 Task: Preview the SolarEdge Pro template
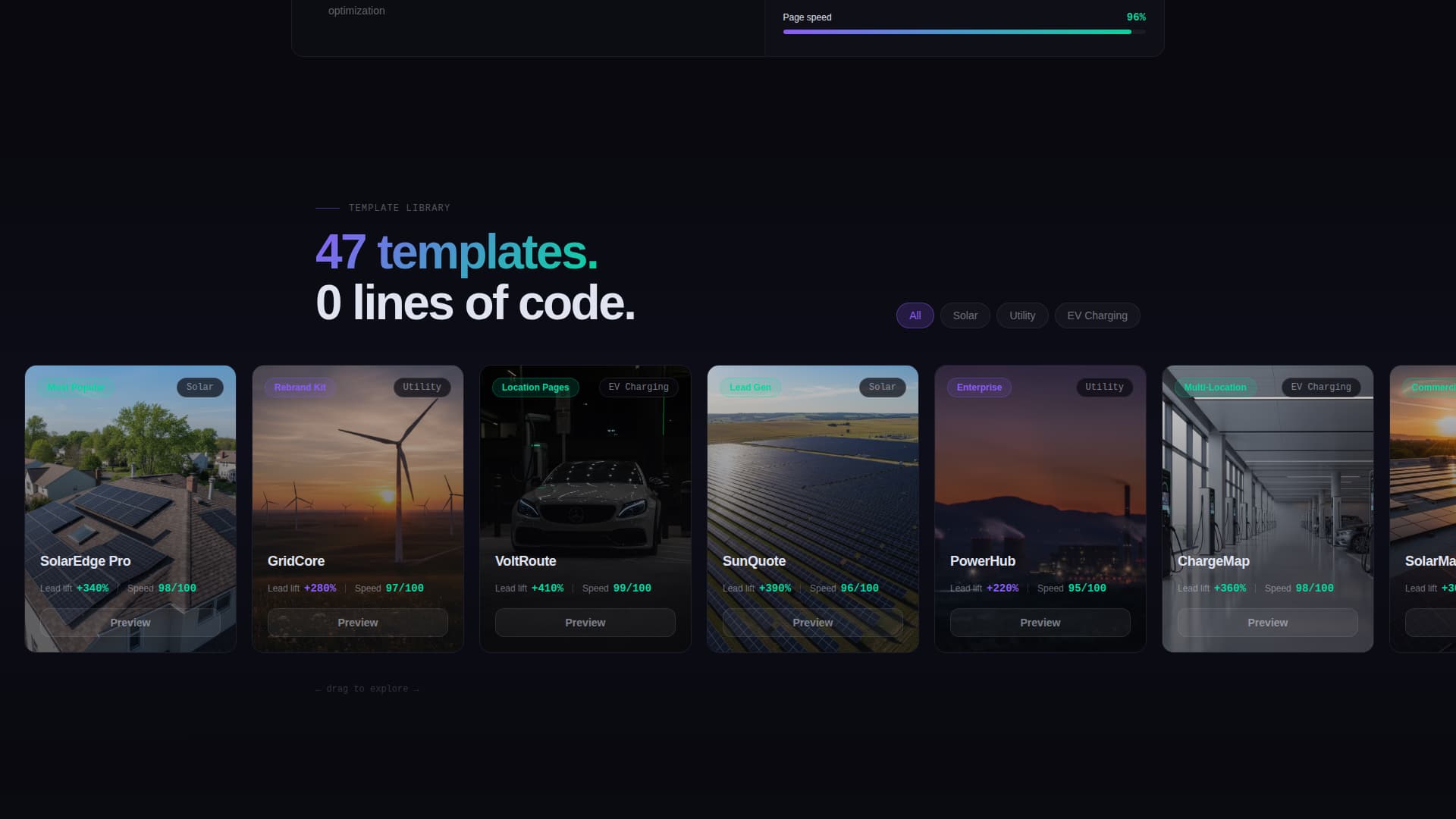[130, 622]
